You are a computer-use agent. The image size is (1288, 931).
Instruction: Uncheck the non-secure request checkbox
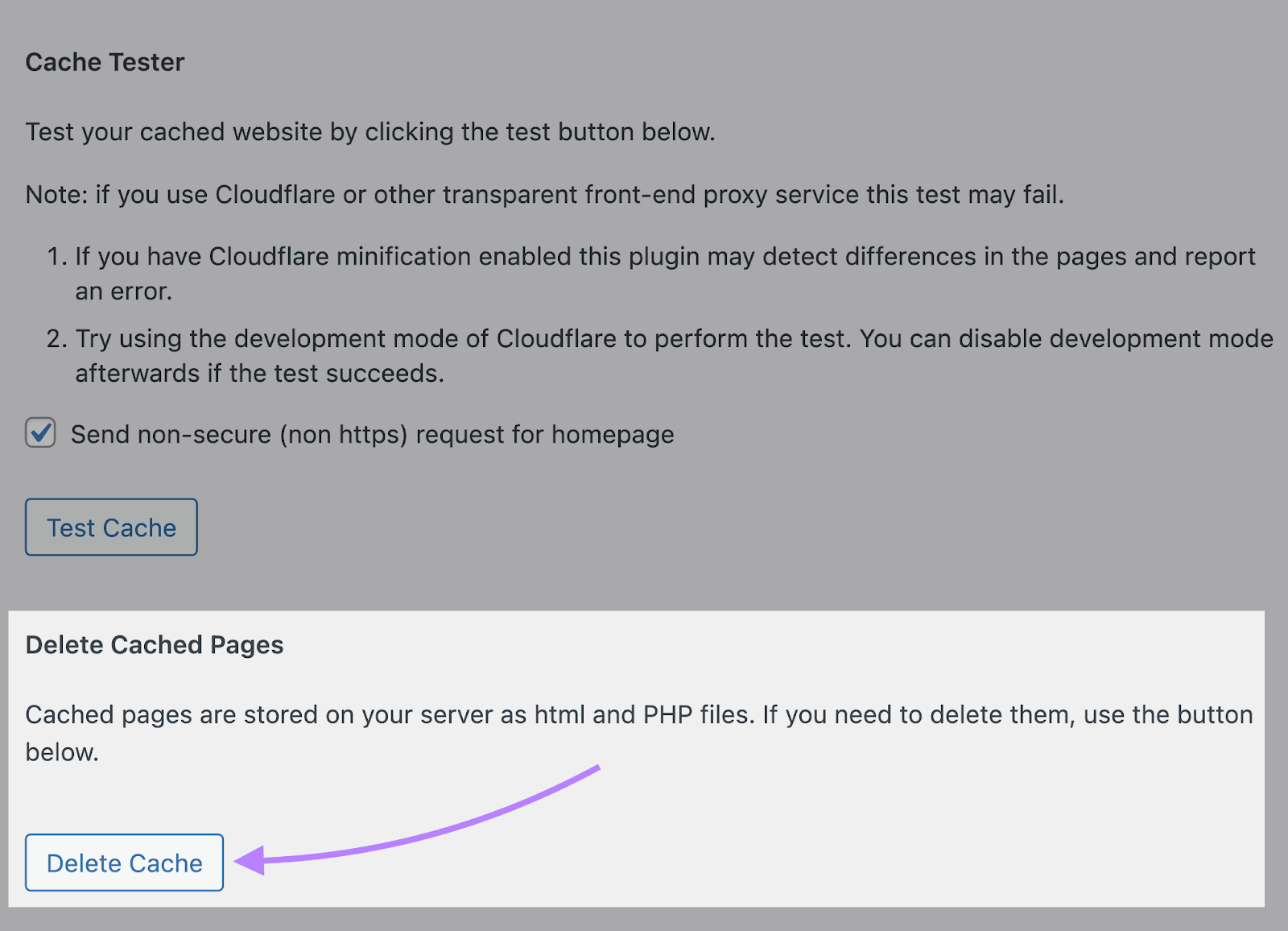coord(40,433)
